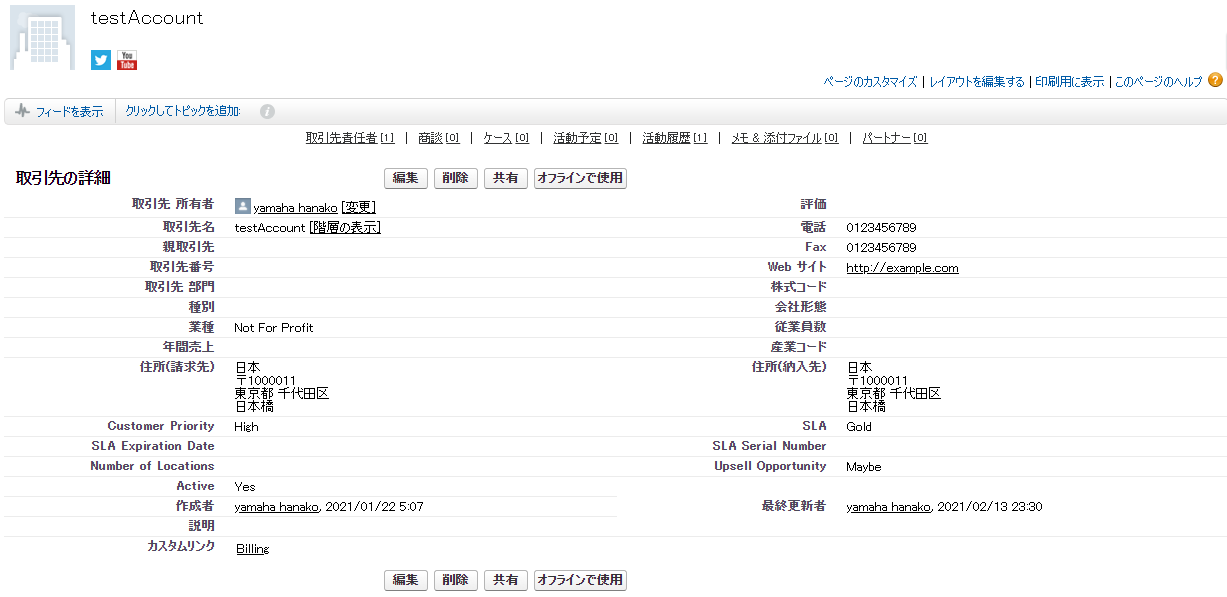Click the bottom オフラインで使用 button
The width and height of the screenshot is (1227, 597).
pyautogui.click(x=580, y=580)
